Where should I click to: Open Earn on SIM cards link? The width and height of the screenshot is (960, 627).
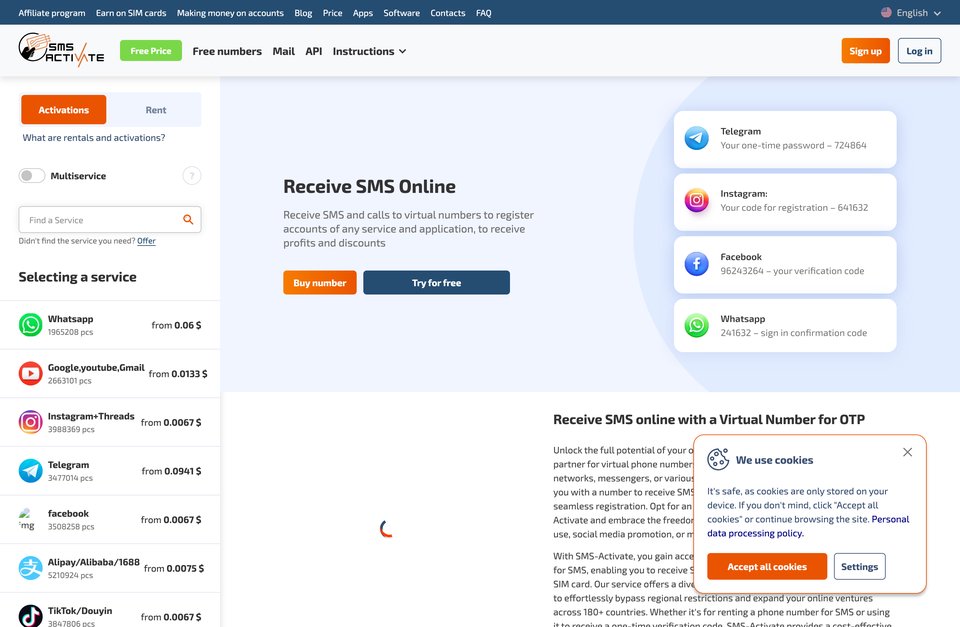(131, 13)
